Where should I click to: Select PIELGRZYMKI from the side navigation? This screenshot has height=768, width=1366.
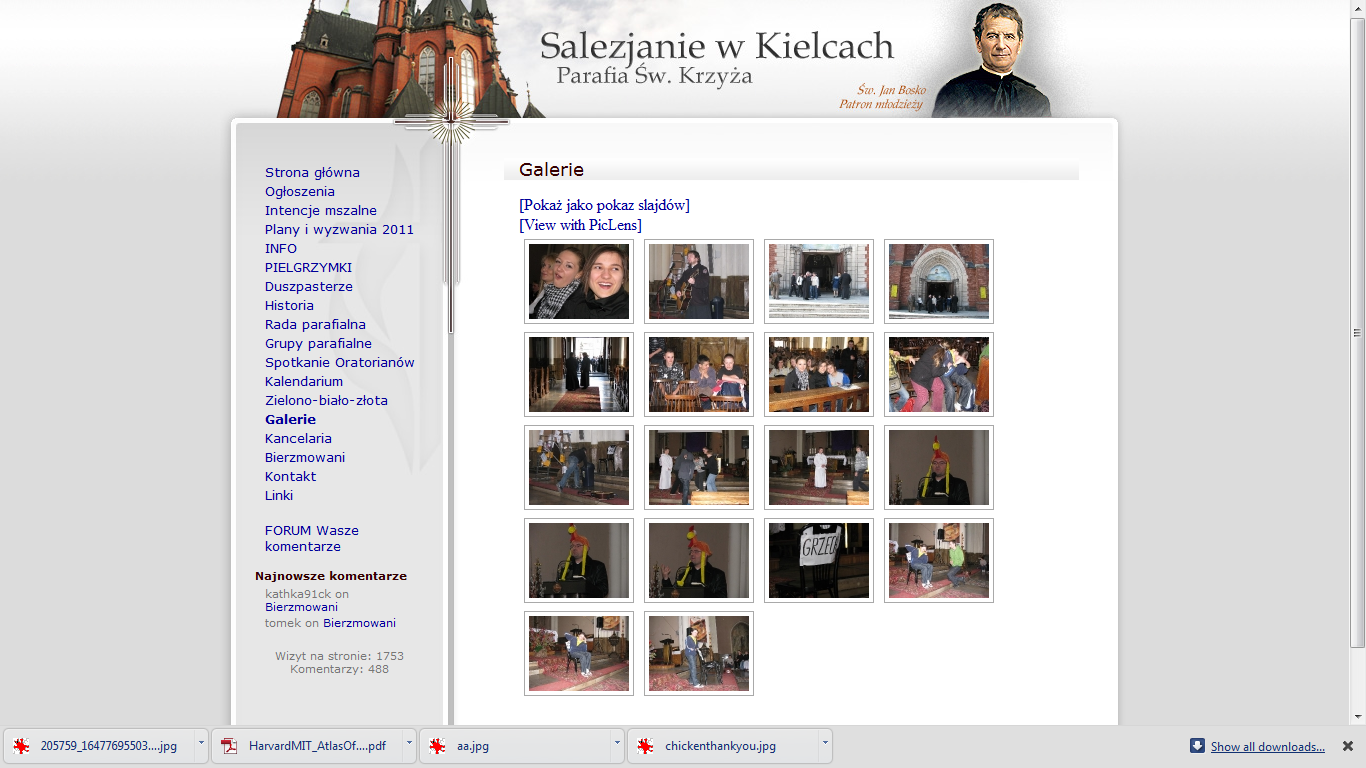308,268
